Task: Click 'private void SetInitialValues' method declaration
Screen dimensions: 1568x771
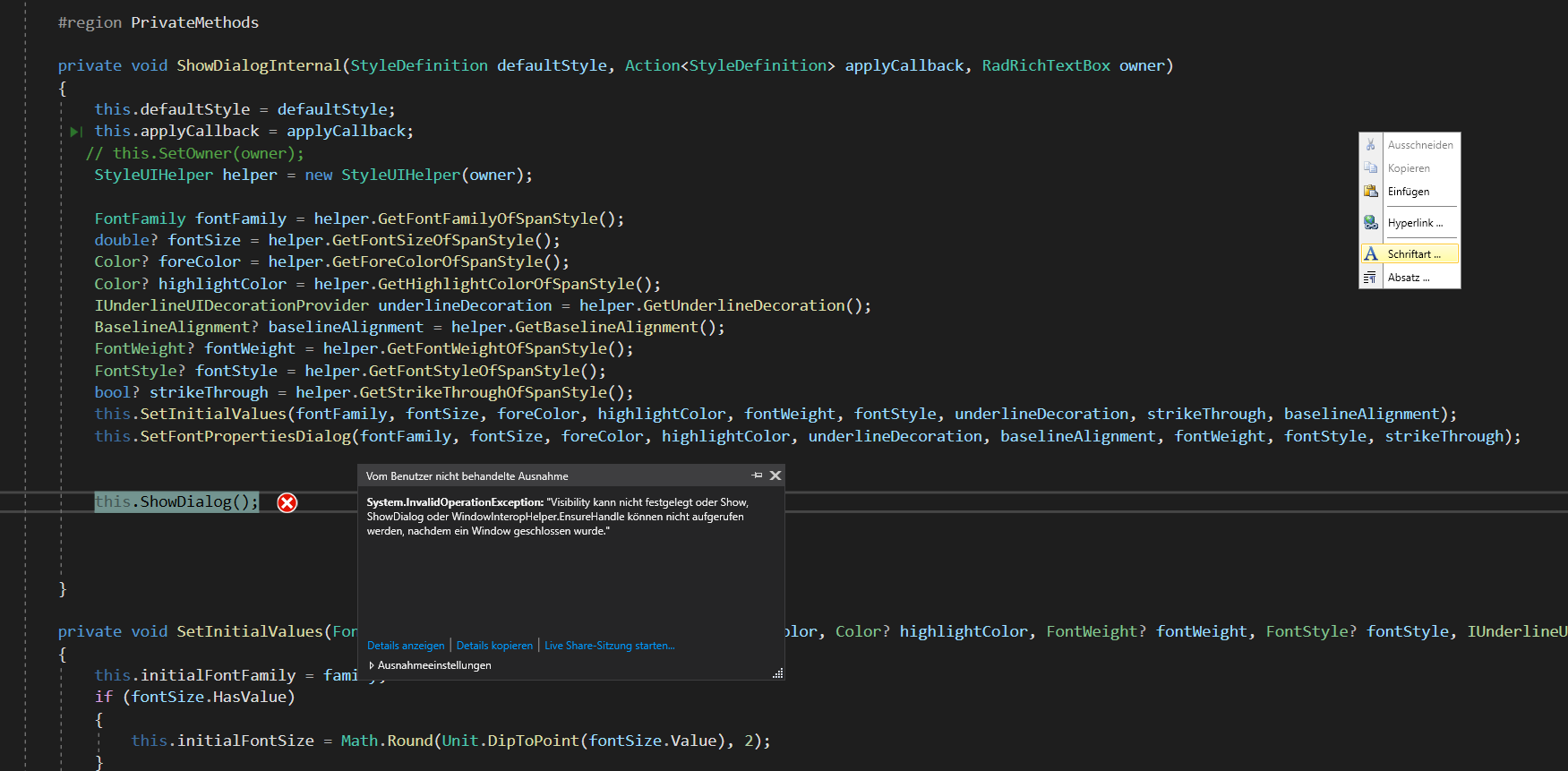Action: (190, 631)
